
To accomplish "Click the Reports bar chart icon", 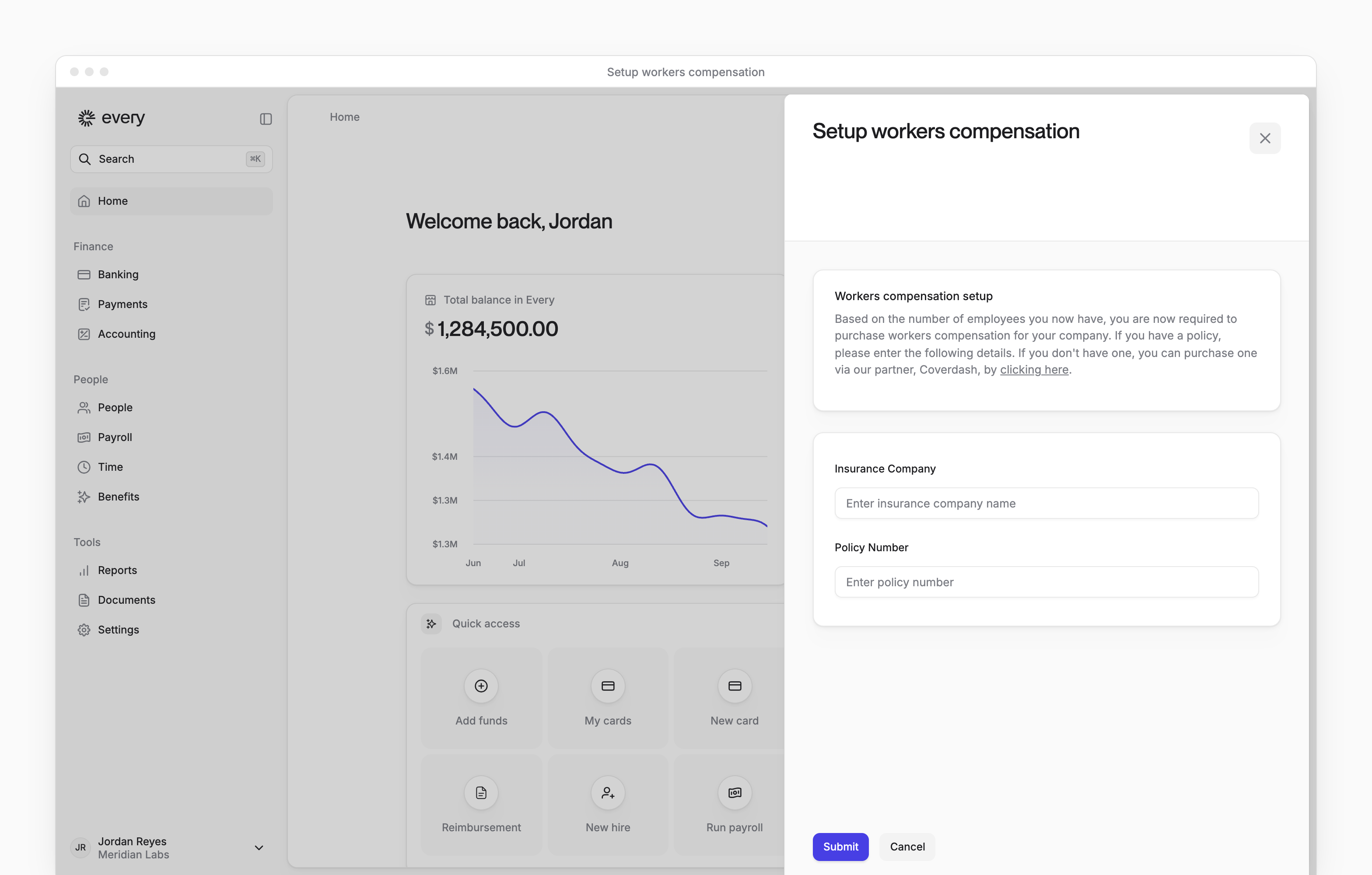I will 84,570.
